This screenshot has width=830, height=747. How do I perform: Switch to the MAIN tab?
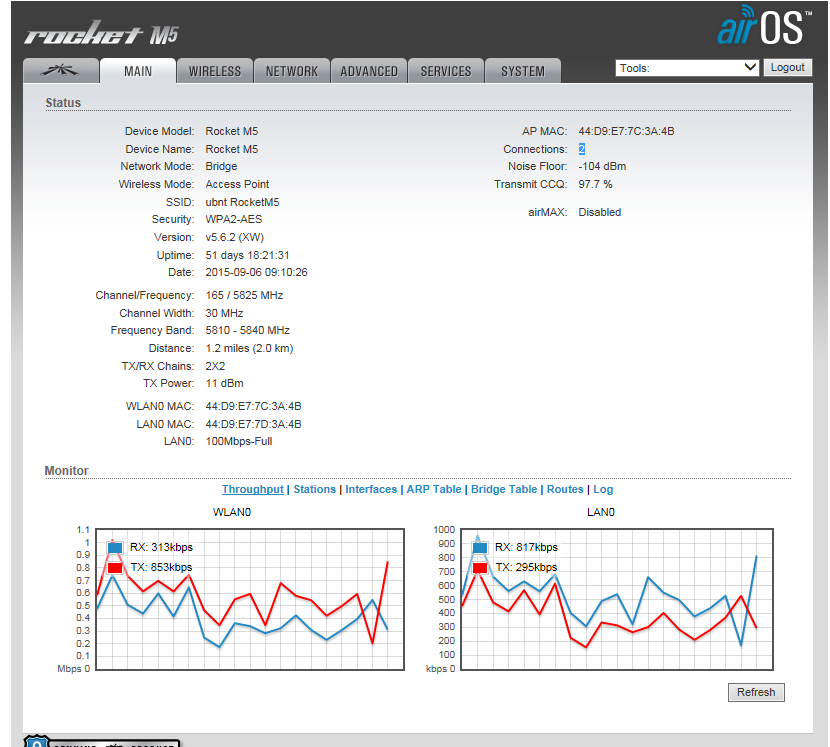click(x=138, y=71)
